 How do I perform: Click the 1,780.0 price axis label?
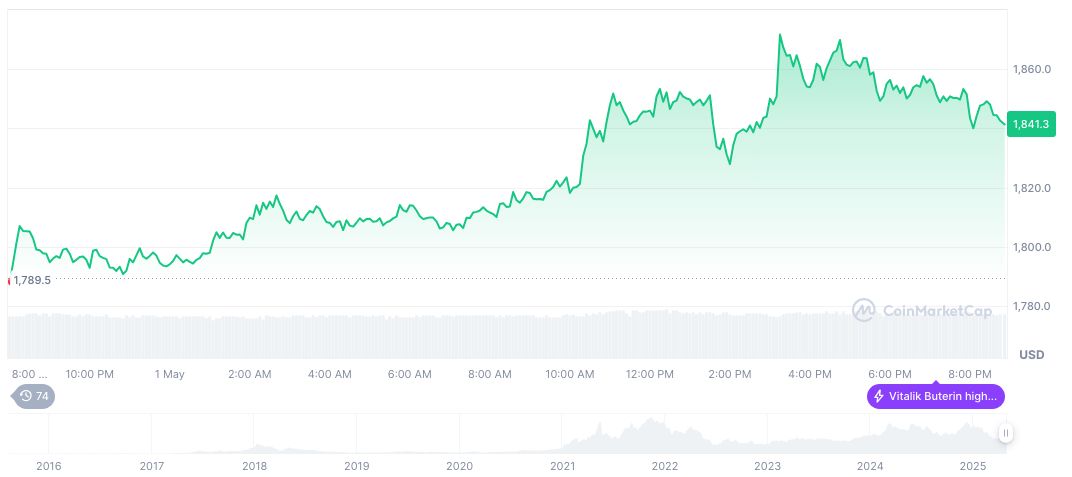[x=1030, y=306]
